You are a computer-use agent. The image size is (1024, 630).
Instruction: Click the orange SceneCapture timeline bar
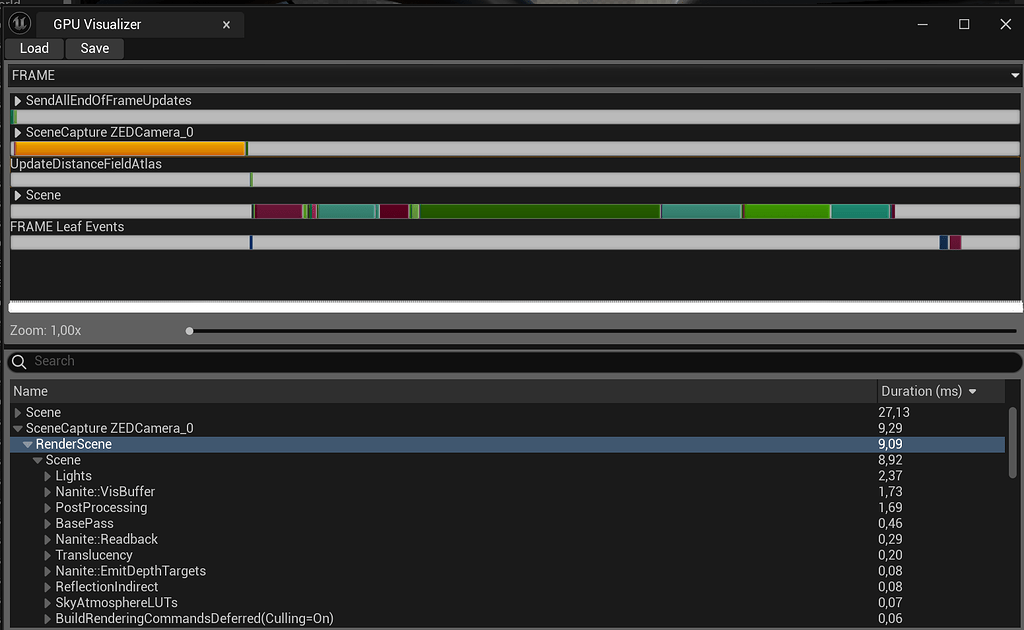(128, 148)
